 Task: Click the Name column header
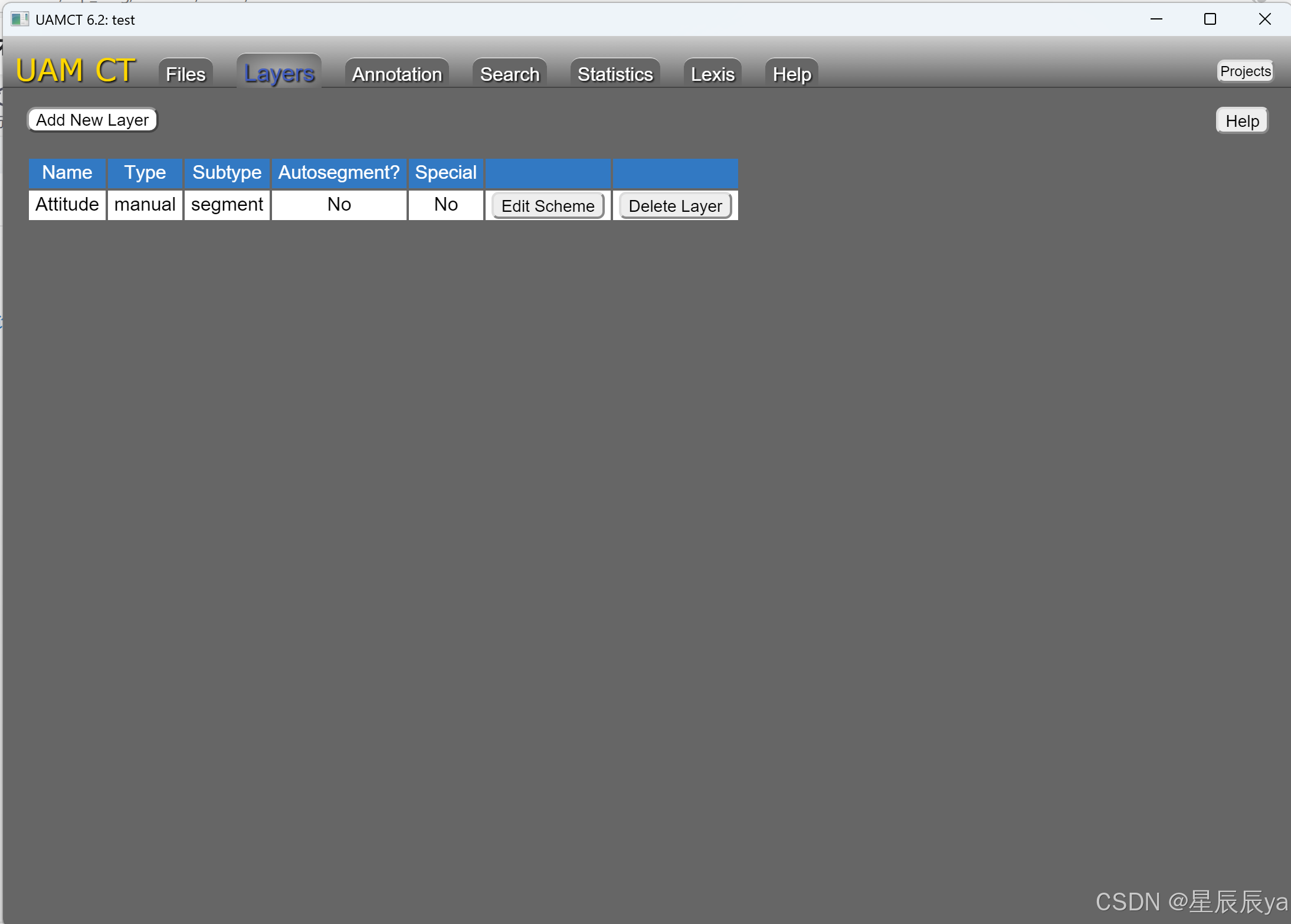point(67,173)
